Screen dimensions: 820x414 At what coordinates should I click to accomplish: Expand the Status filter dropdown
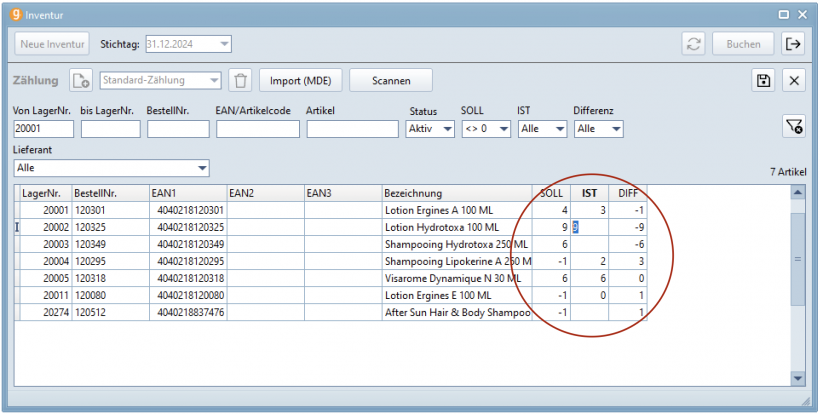click(x=447, y=129)
